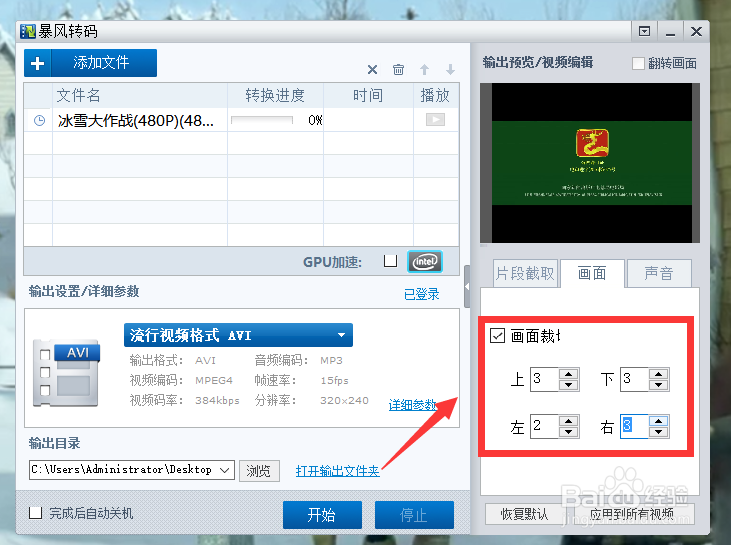The width and height of the screenshot is (731, 545).
Task: Enable the GPU加速 checkbox
Action: pyautogui.click(x=390, y=261)
